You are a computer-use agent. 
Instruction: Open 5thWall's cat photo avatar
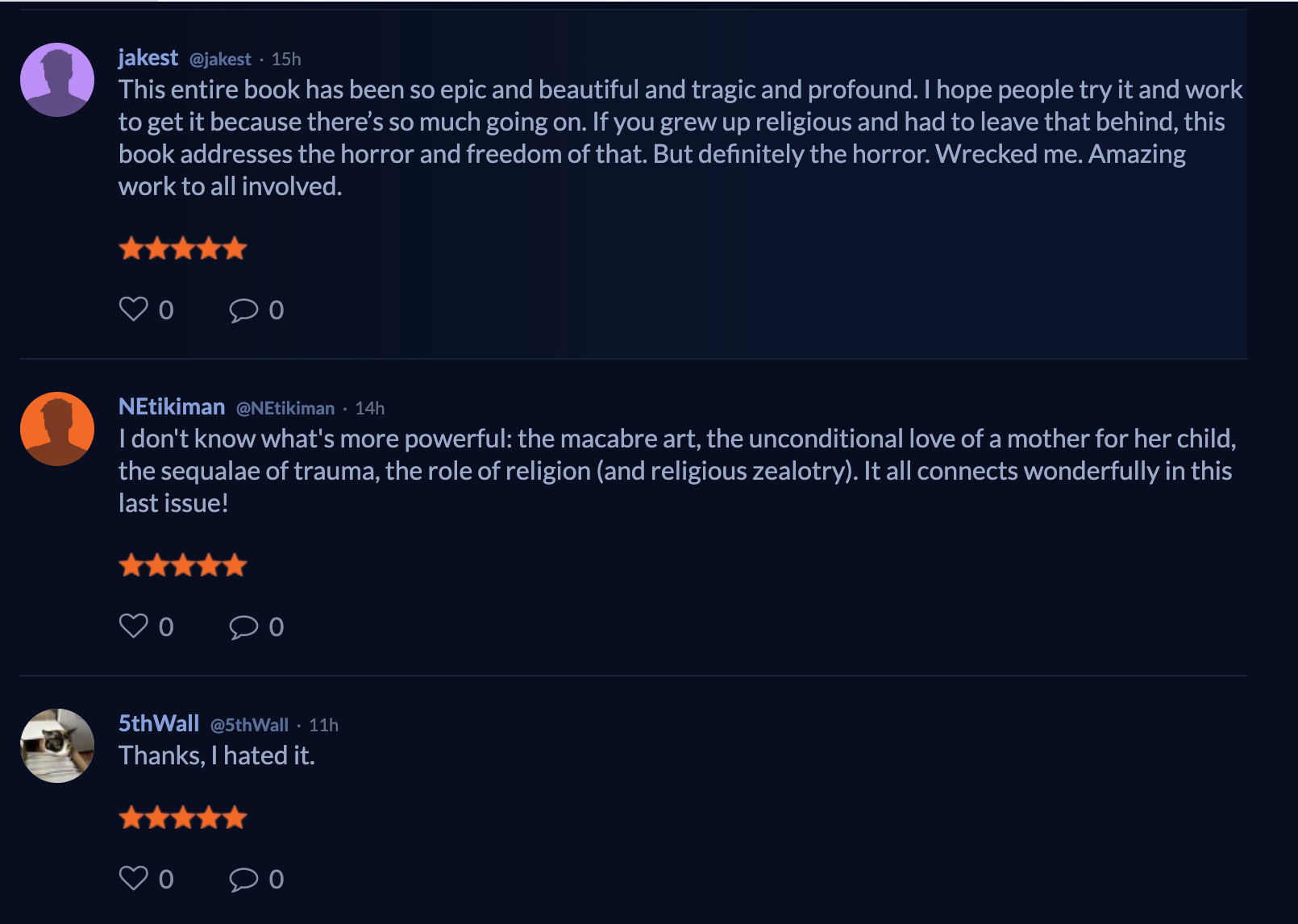(x=57, y=746)
